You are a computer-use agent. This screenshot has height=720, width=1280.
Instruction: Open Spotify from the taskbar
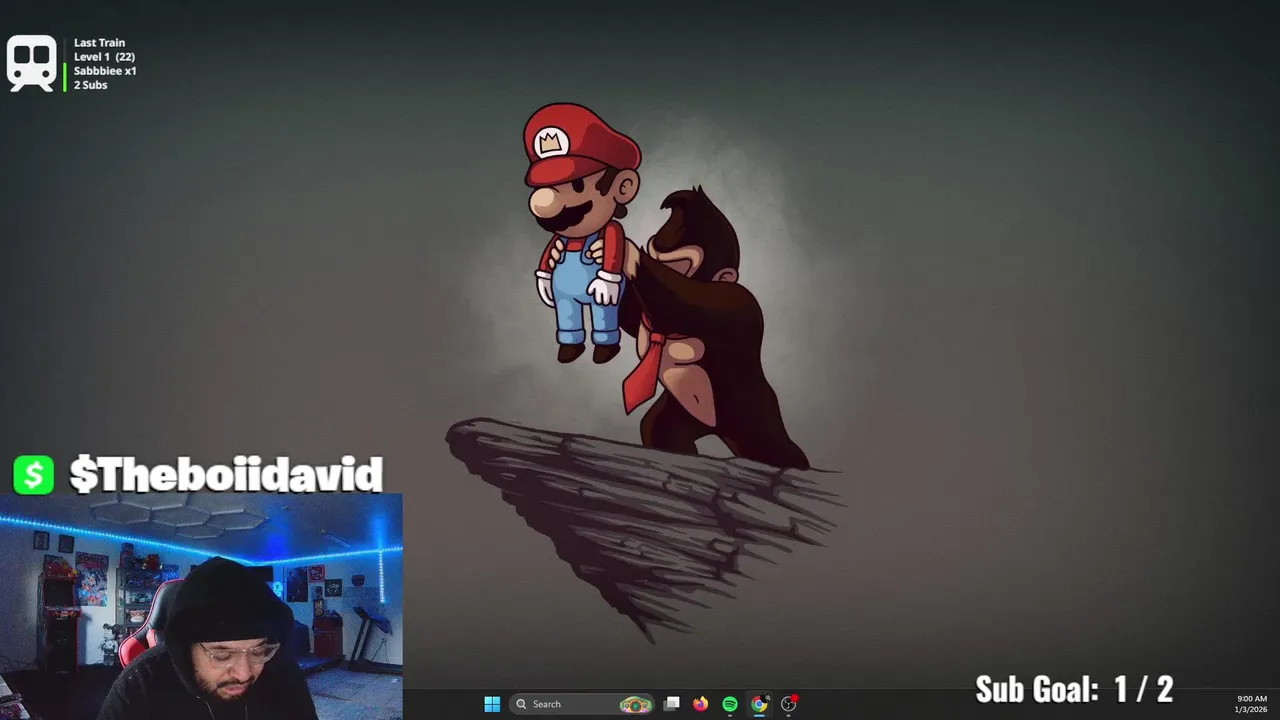[730, 704]
